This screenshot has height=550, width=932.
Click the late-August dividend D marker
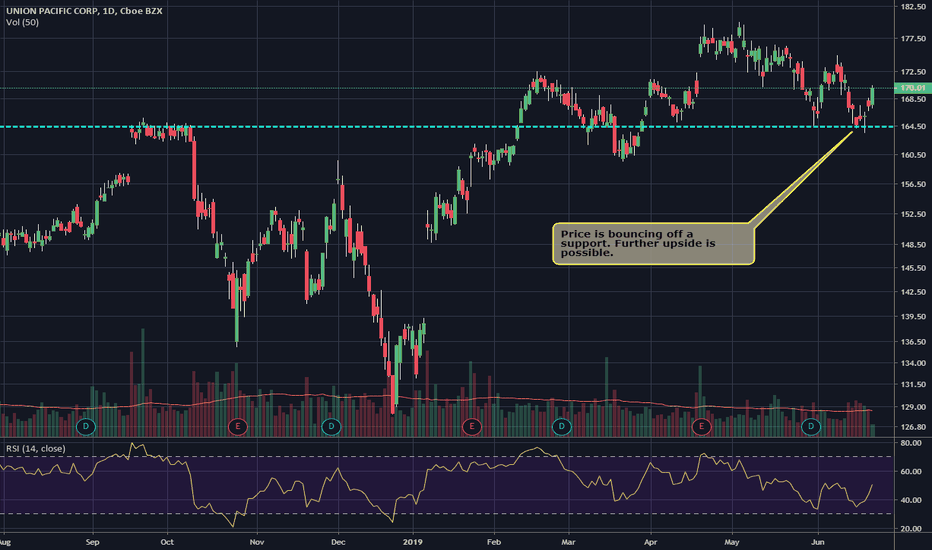pos(86,426)
